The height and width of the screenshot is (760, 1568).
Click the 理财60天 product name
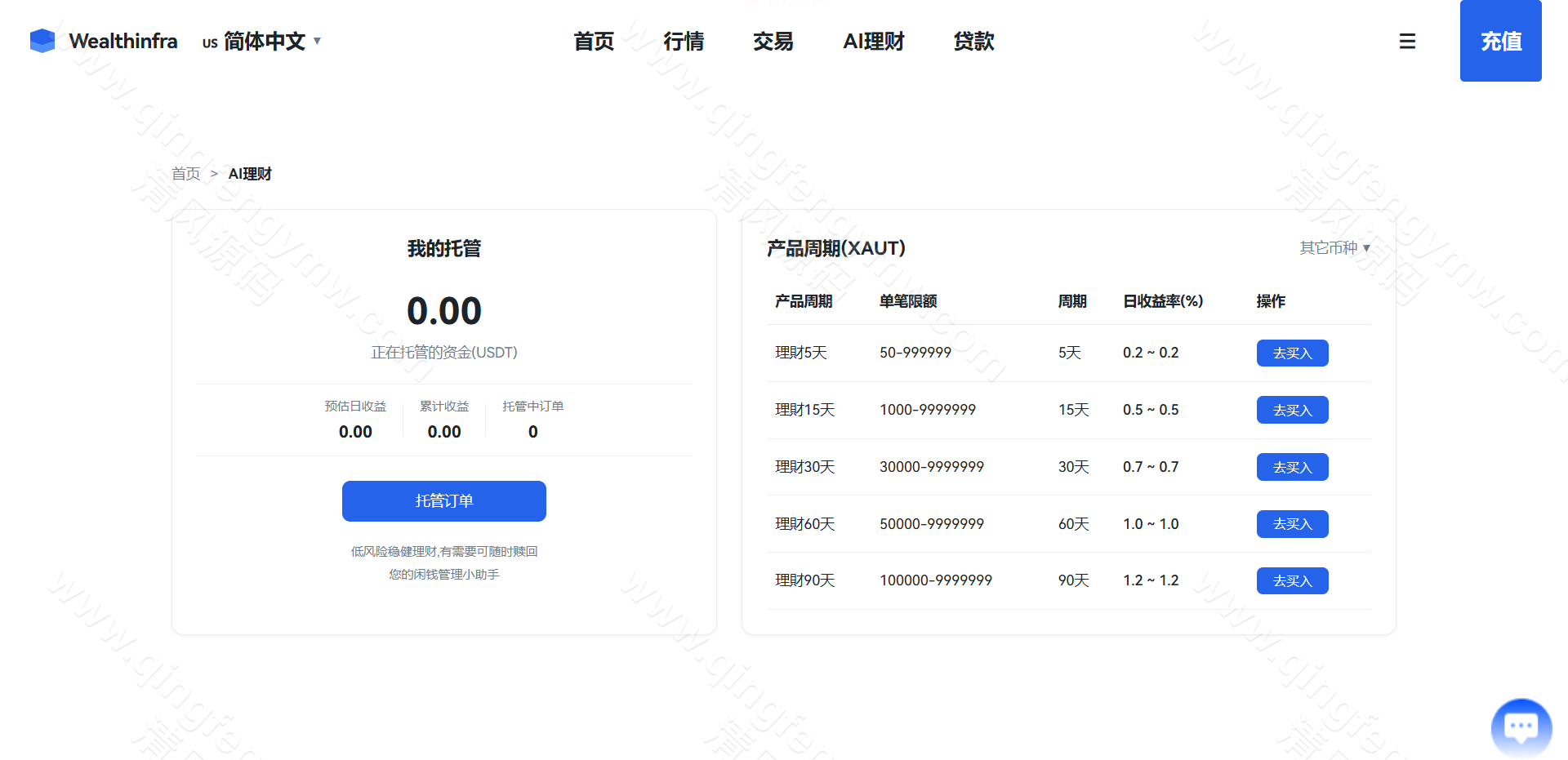click(805, 524)
